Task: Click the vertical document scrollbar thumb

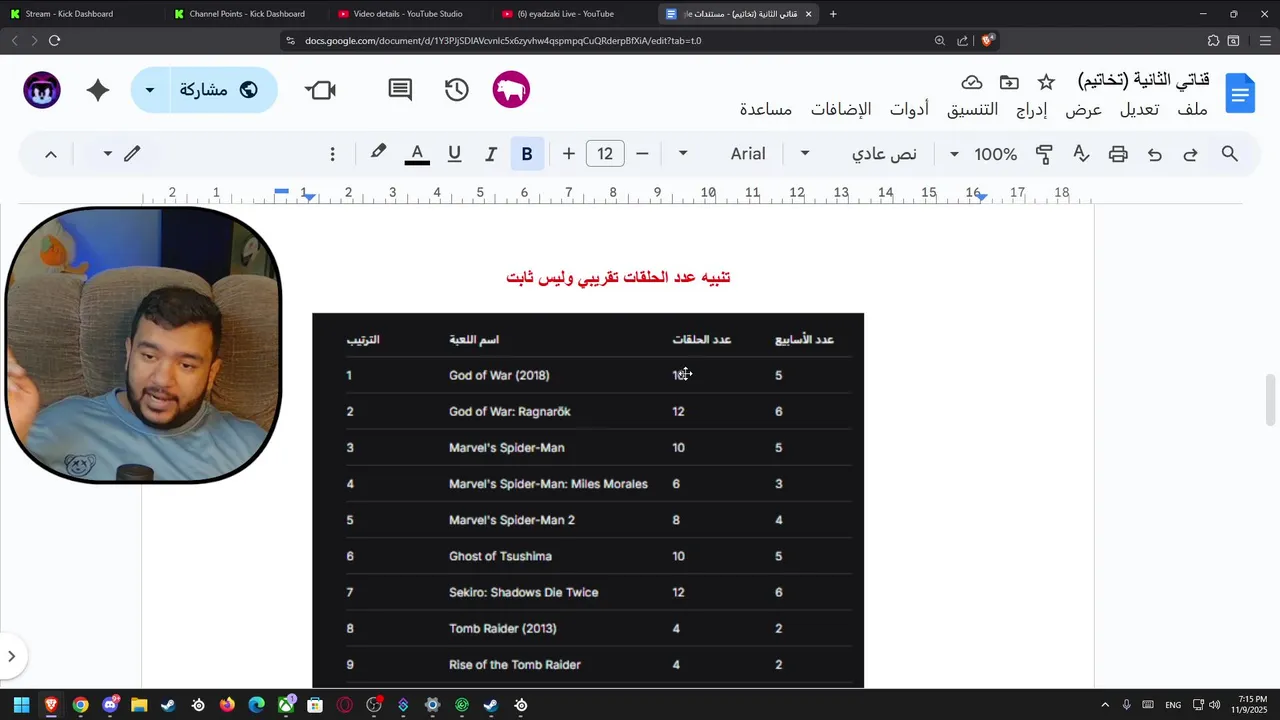Action: pyautogui.click(x=1270, y=399)
